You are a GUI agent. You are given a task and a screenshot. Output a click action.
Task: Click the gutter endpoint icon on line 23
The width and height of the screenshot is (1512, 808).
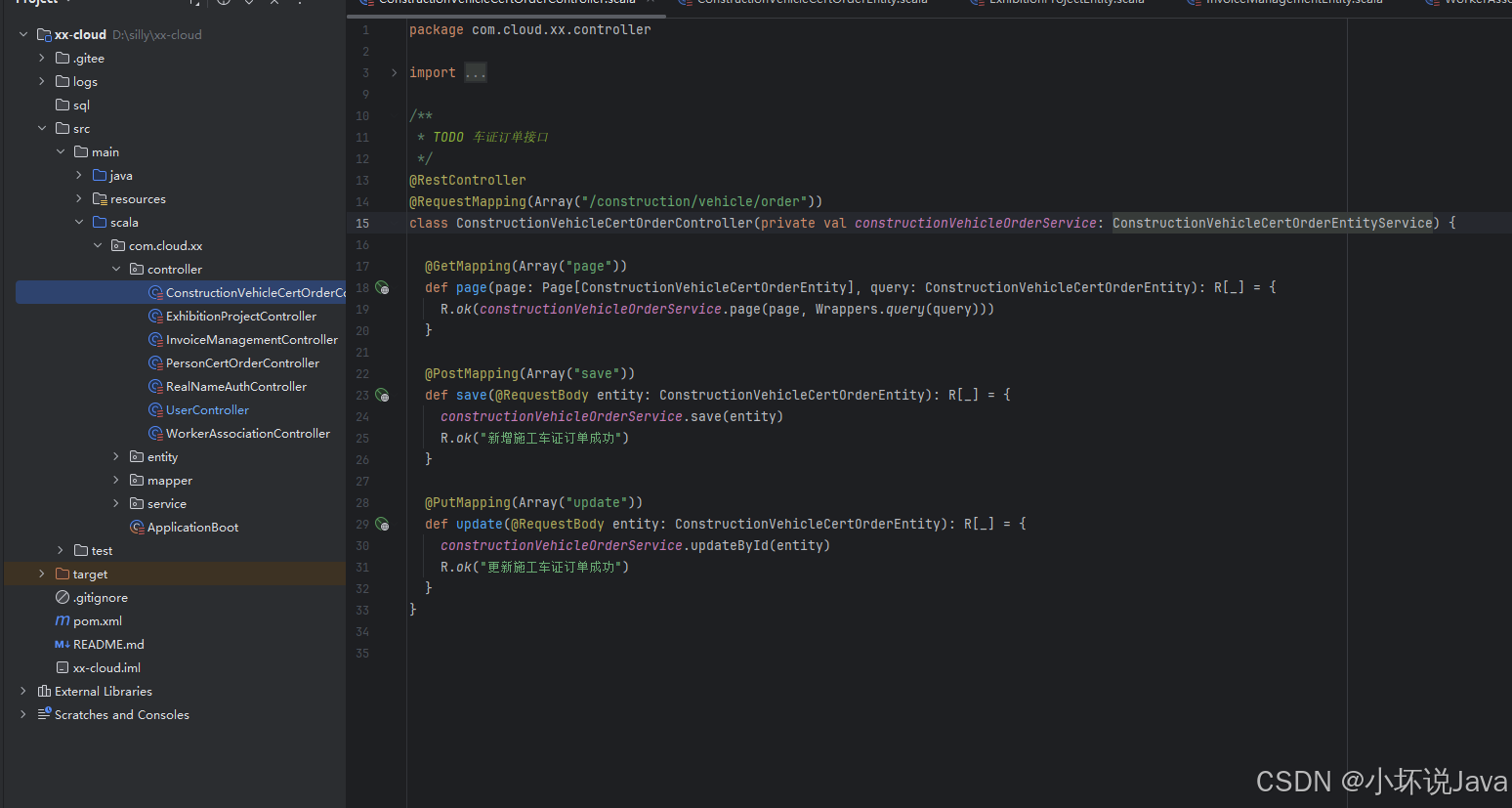click(x=383, y=395)
